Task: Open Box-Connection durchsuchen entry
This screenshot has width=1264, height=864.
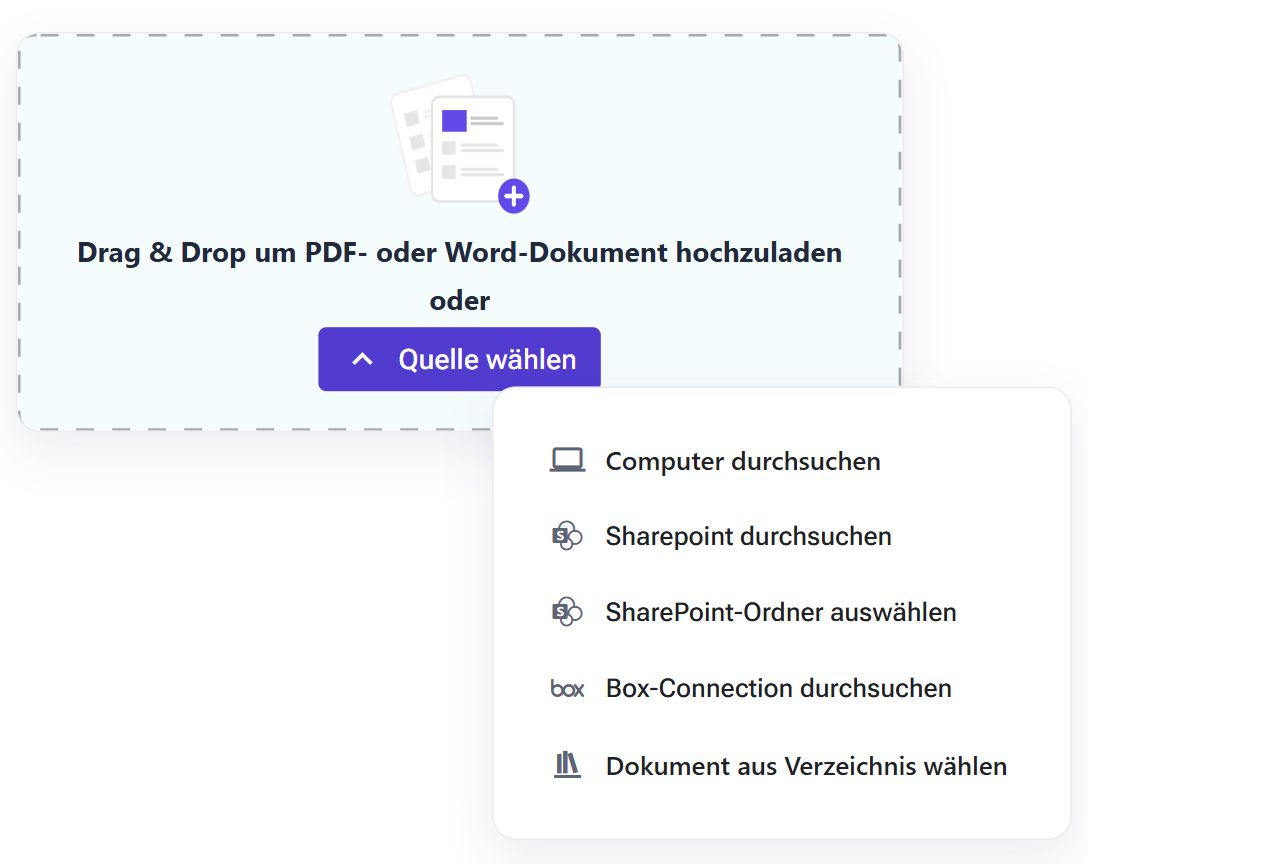Action: tap(778, 688)
